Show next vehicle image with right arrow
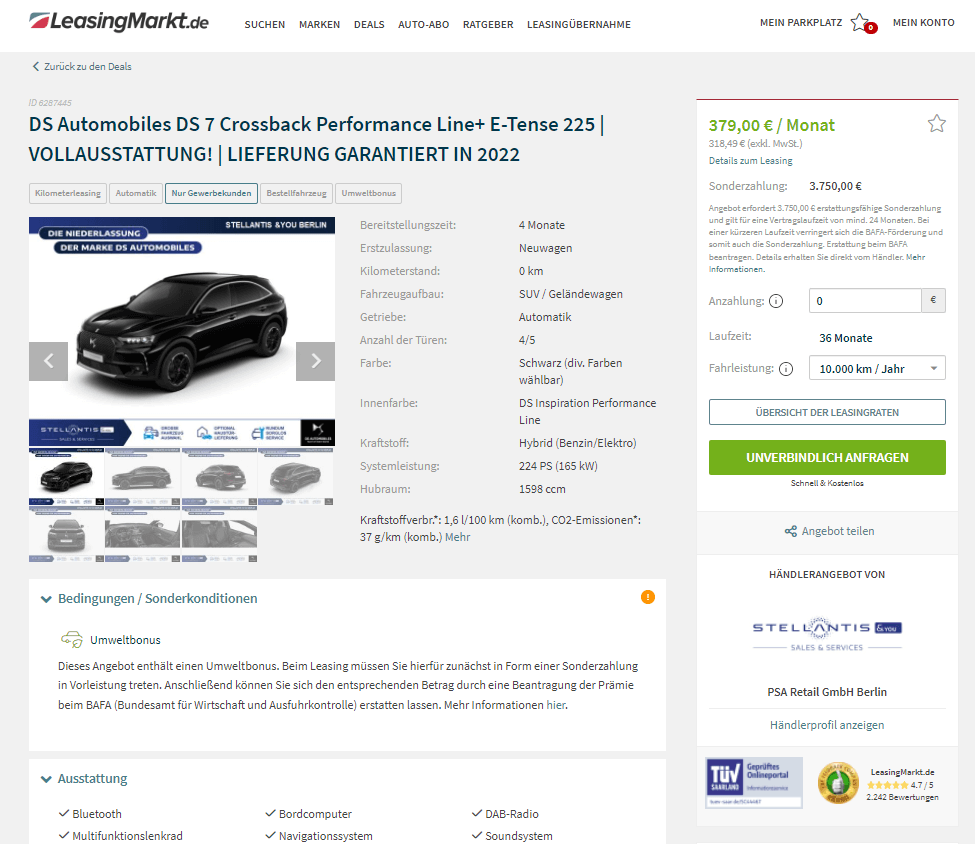975x844 pixels. 315,361
